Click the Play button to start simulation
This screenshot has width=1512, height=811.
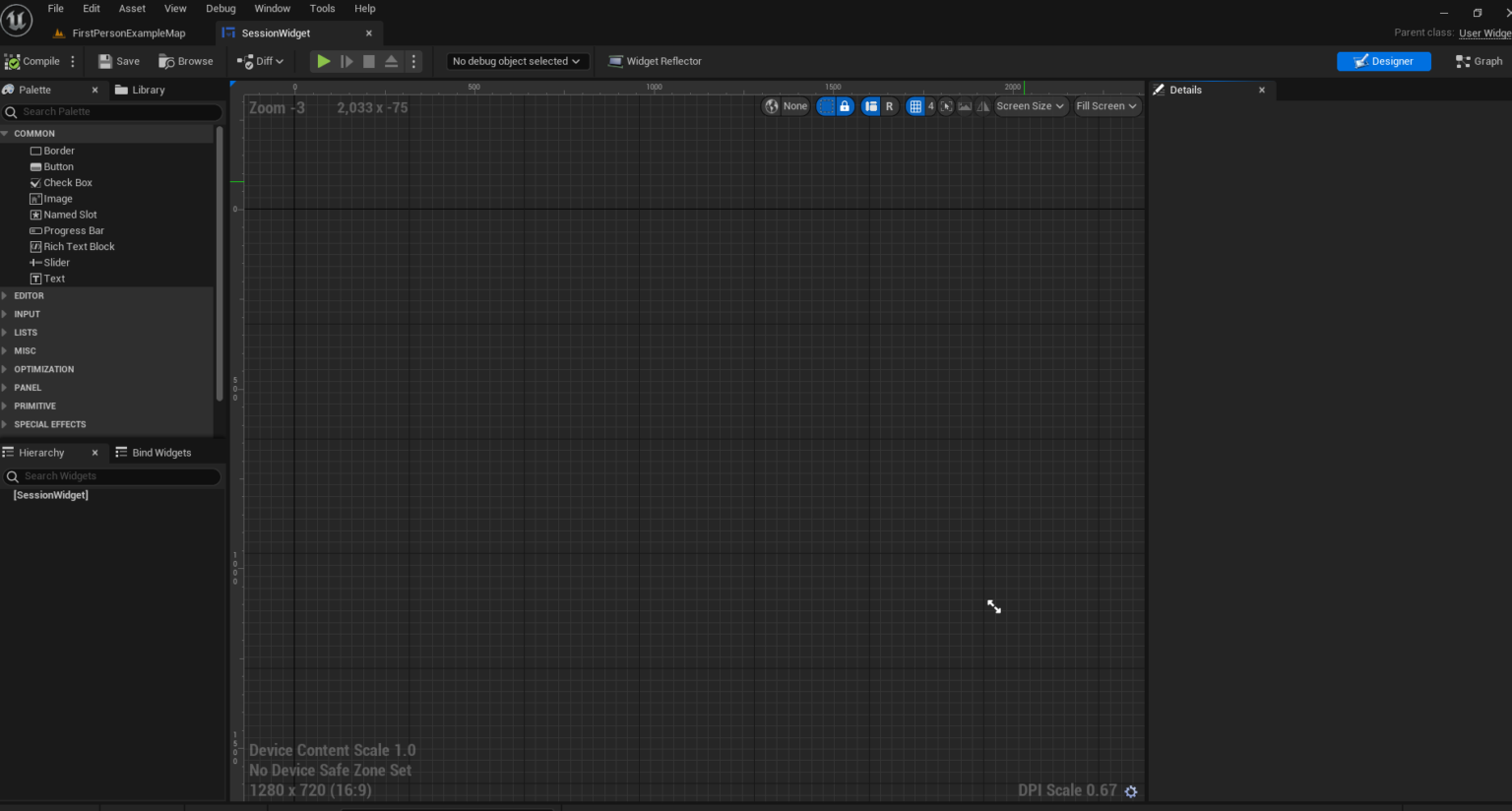(x=324, y=61)
